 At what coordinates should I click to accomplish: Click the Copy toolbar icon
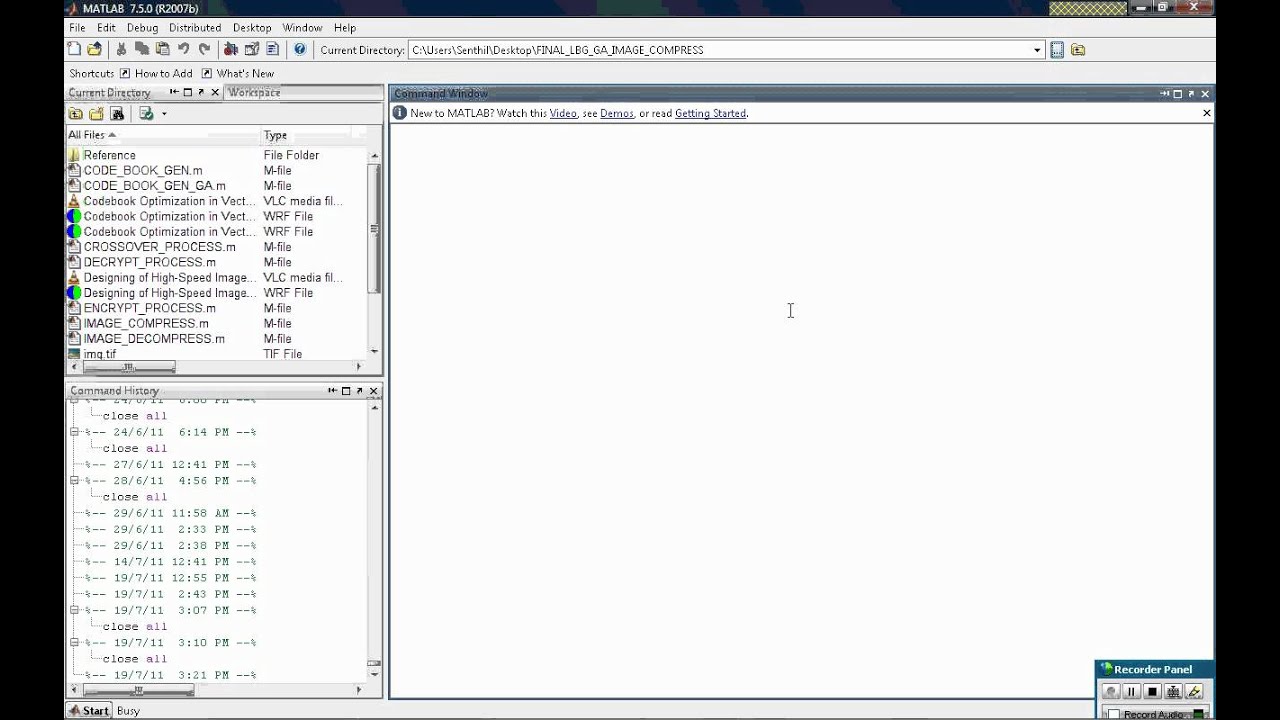click(142, 49)
